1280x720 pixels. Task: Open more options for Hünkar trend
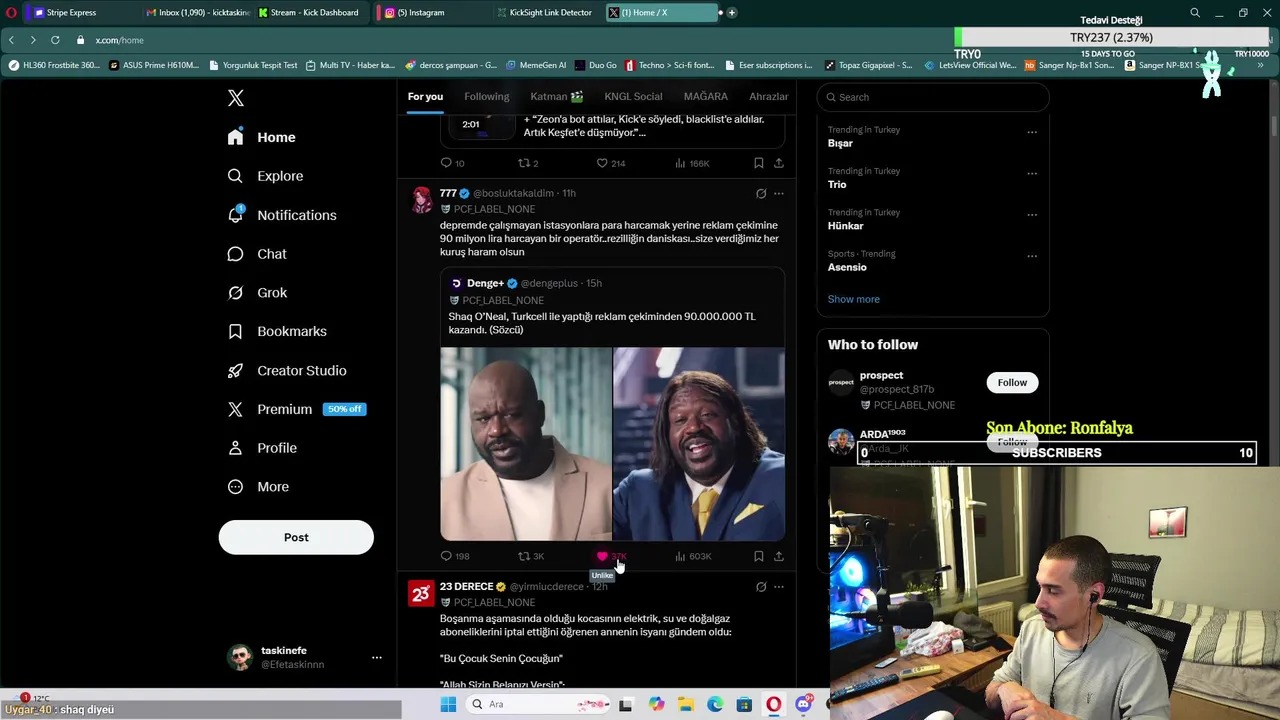tap(1032, 214)
